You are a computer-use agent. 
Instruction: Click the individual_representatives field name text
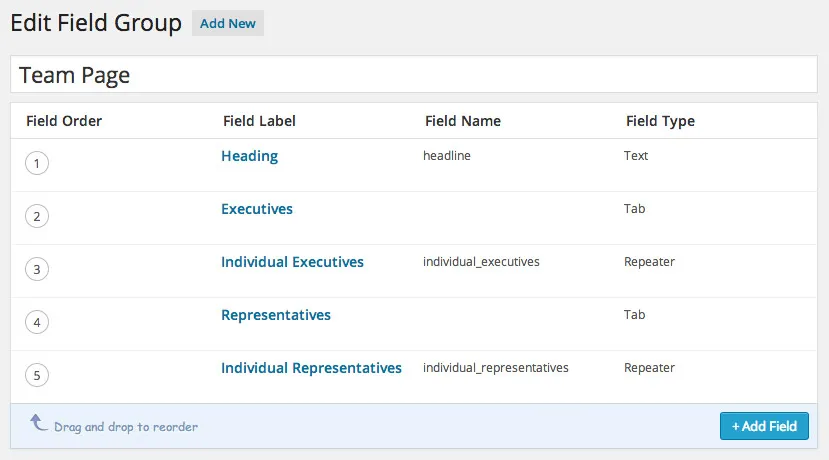[495, 368]
